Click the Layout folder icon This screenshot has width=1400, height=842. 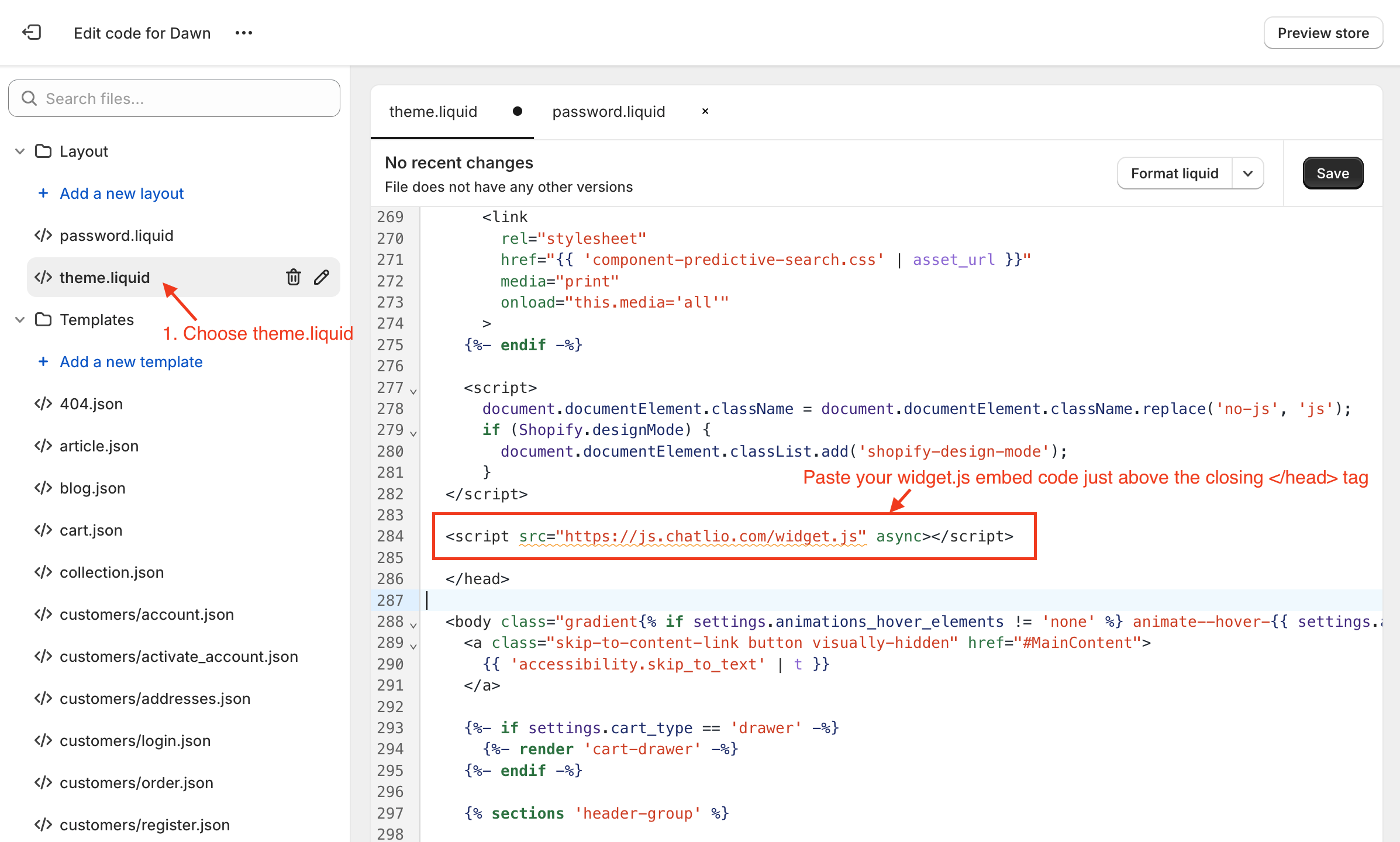pyautogui.click(x=43, y=151)
